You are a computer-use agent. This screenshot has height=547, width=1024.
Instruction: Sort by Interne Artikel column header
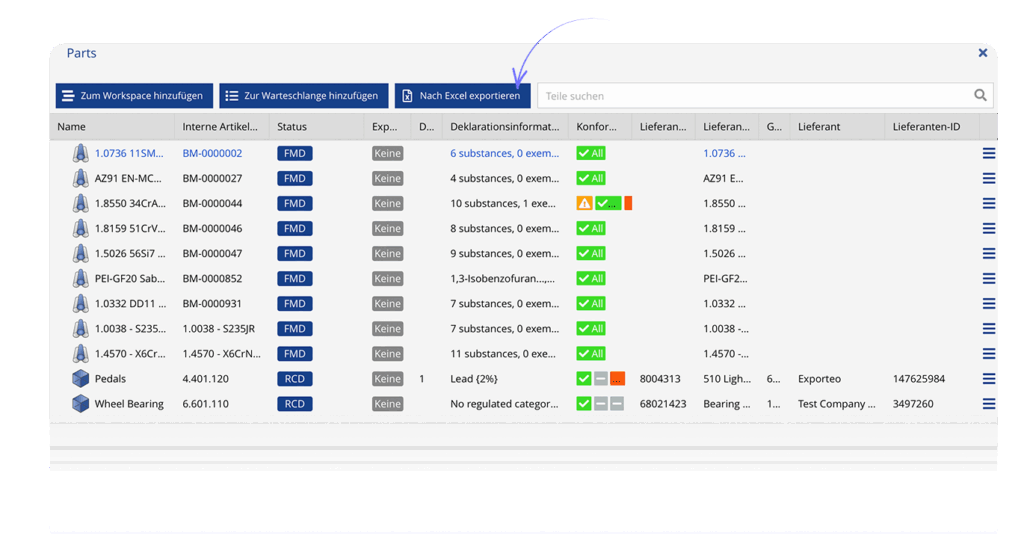click(220, 127)
